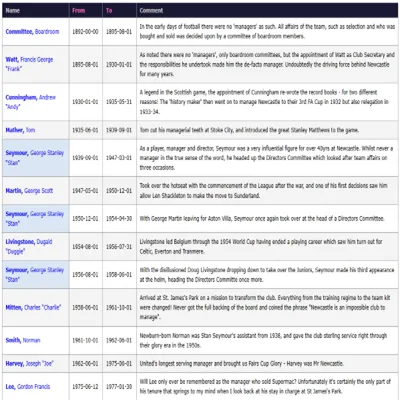
Task: Open Mitten, Charles "Charlie" link
Action: tap(33, 307)
